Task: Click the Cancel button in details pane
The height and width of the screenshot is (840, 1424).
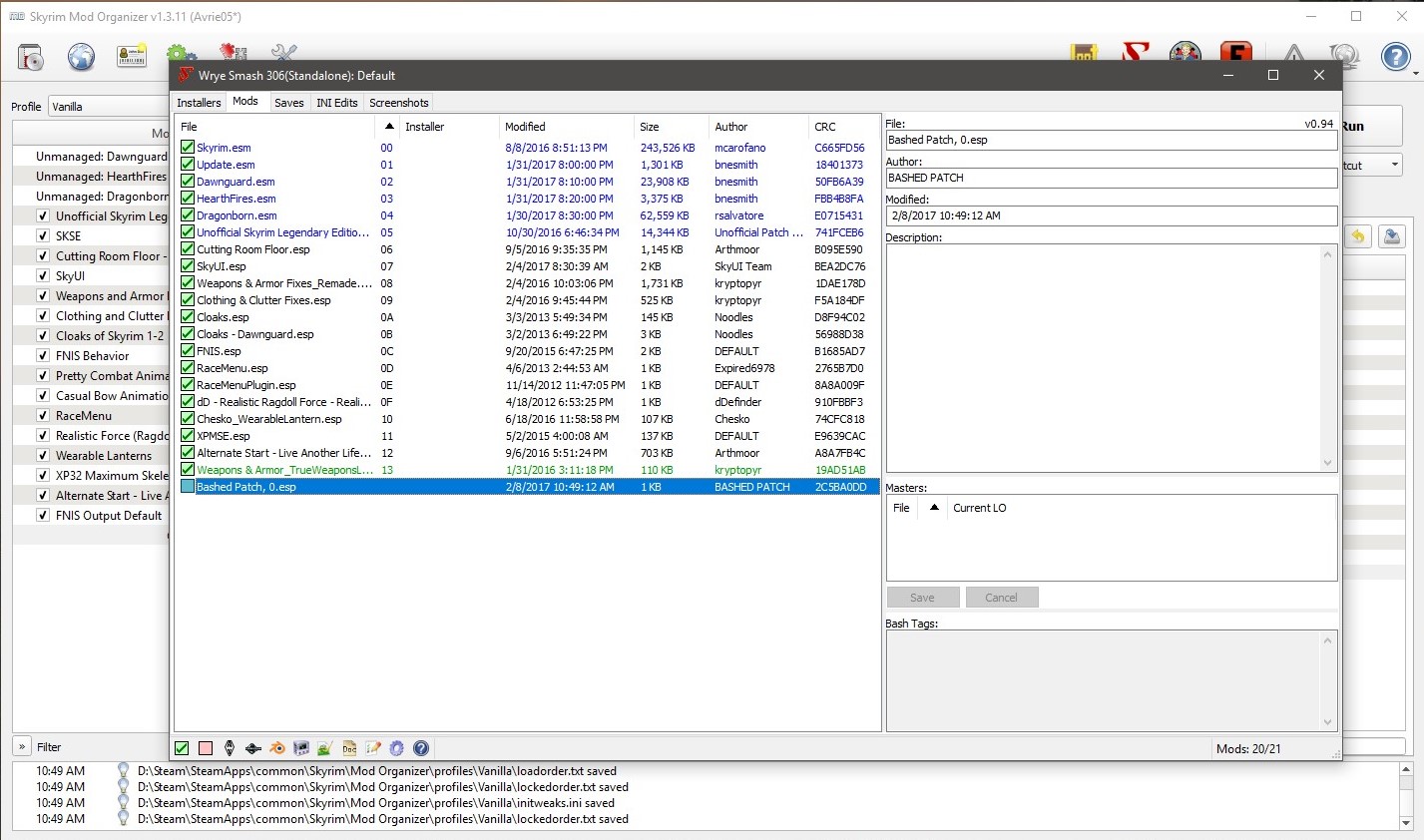Action: coord(1002,598)
